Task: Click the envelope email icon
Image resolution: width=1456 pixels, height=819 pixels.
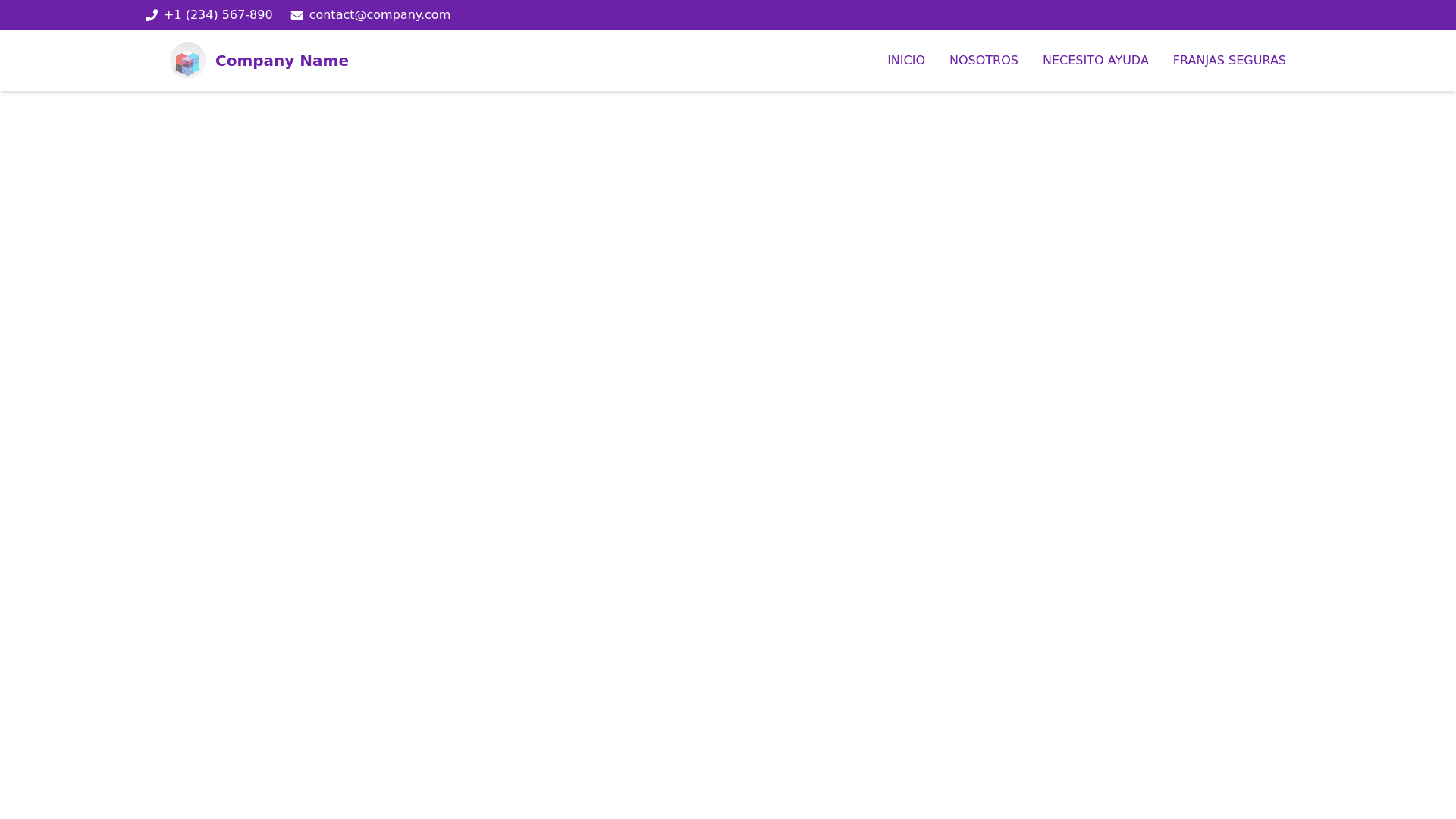Action: pos(297,15)
